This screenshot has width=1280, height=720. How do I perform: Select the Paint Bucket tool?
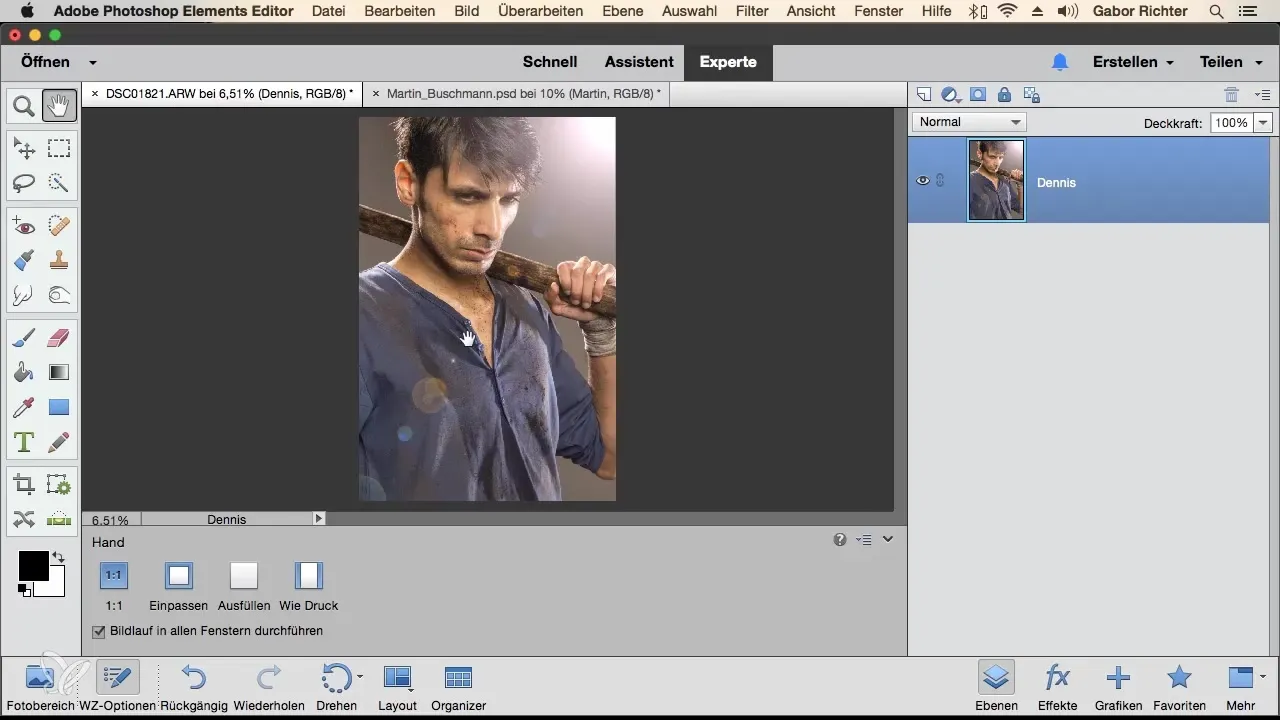(x=24, y=373)
